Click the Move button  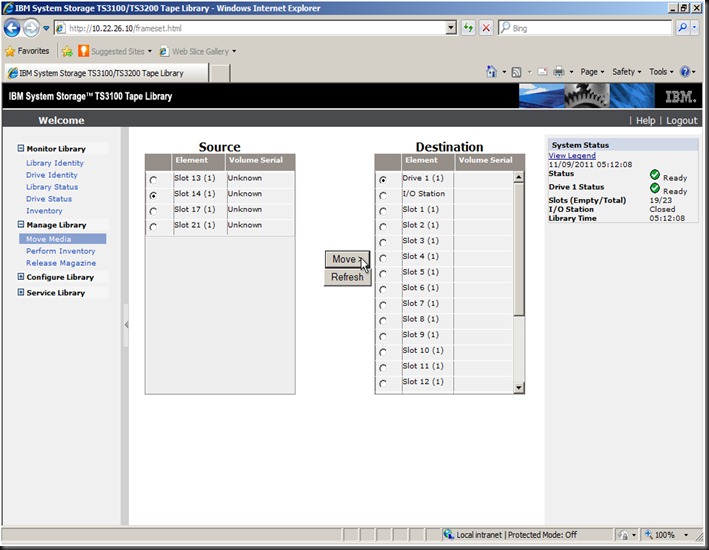[347, 259]
